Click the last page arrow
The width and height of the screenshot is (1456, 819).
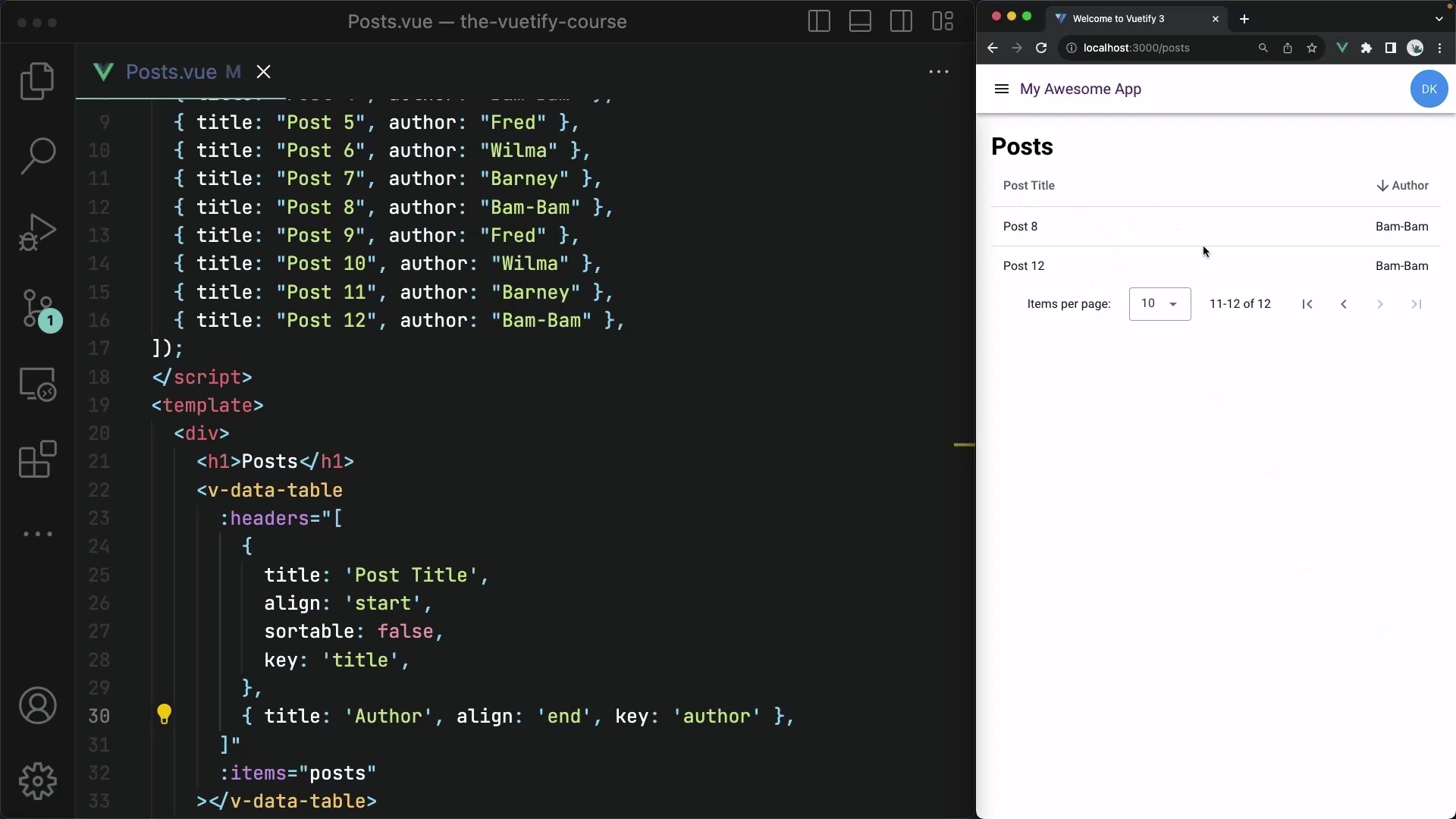click(1417, 304)
